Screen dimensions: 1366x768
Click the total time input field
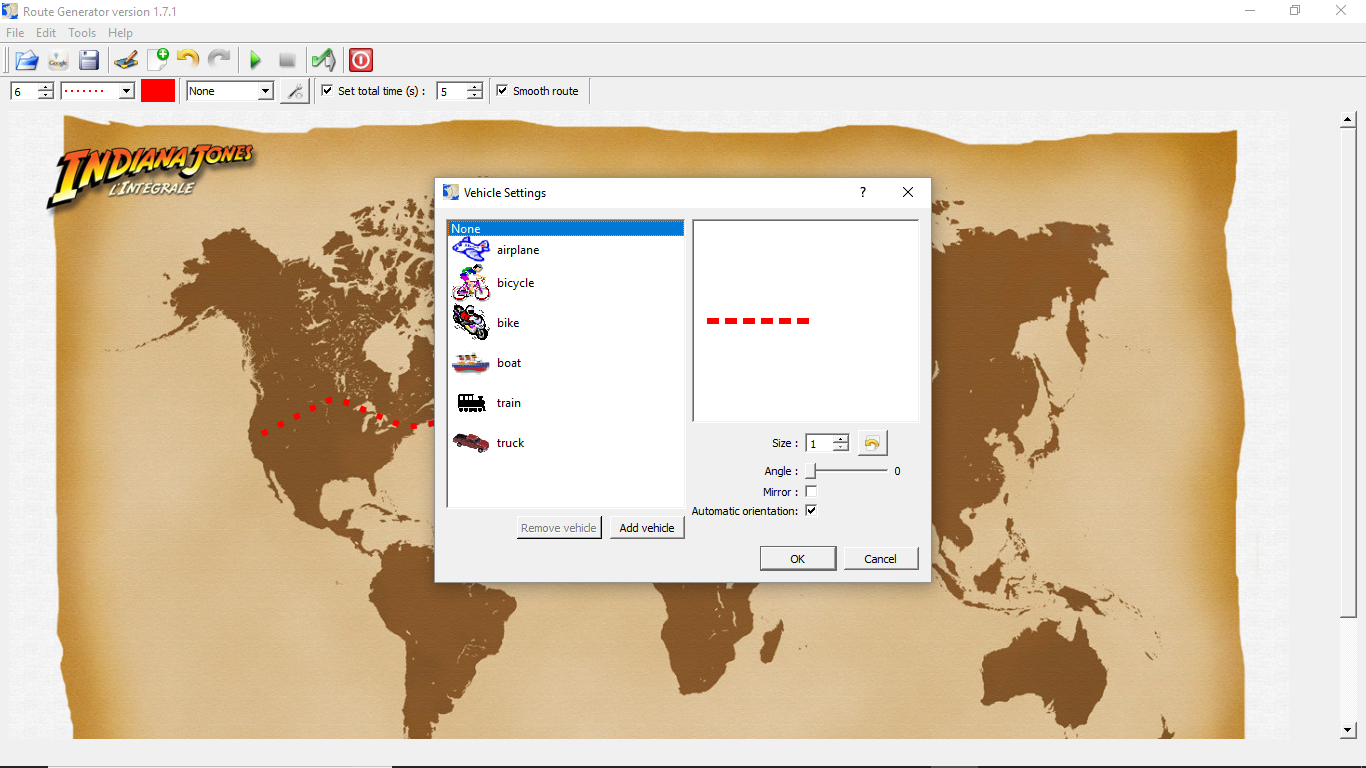pos(451,91)
